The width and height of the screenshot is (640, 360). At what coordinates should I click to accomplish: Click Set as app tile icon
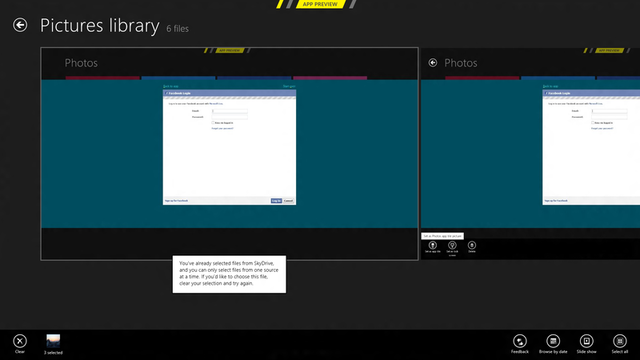433,247
